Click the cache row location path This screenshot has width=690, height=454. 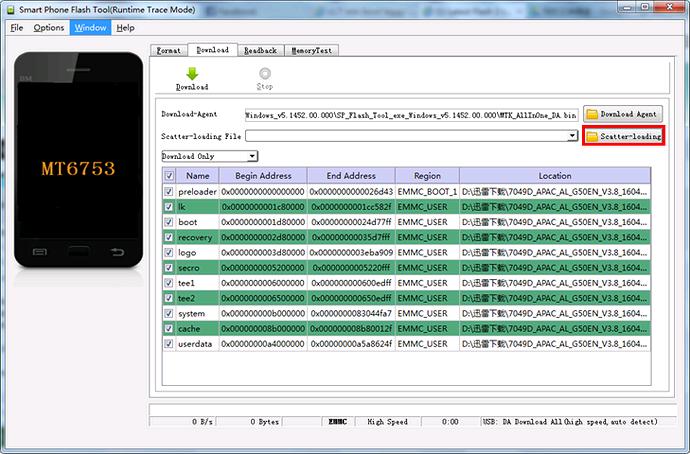555,329
